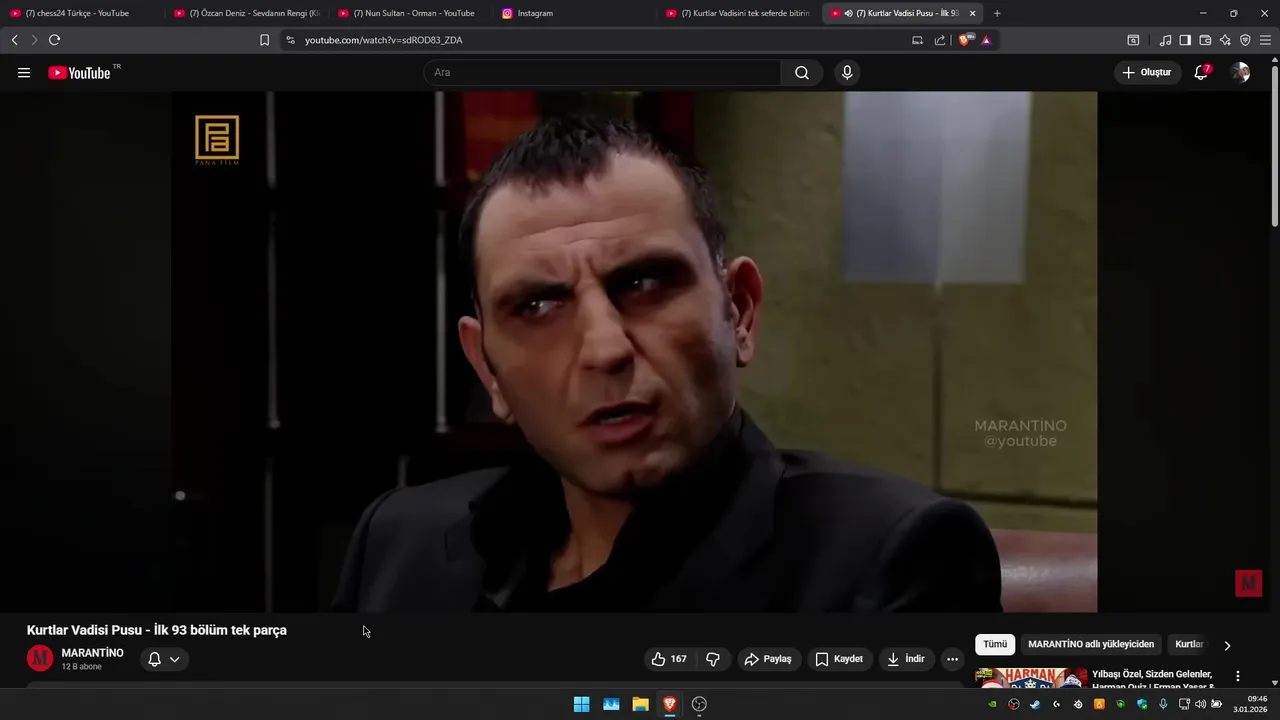Open tab search button
The image size is (1280, 720).
(1133, 40)
